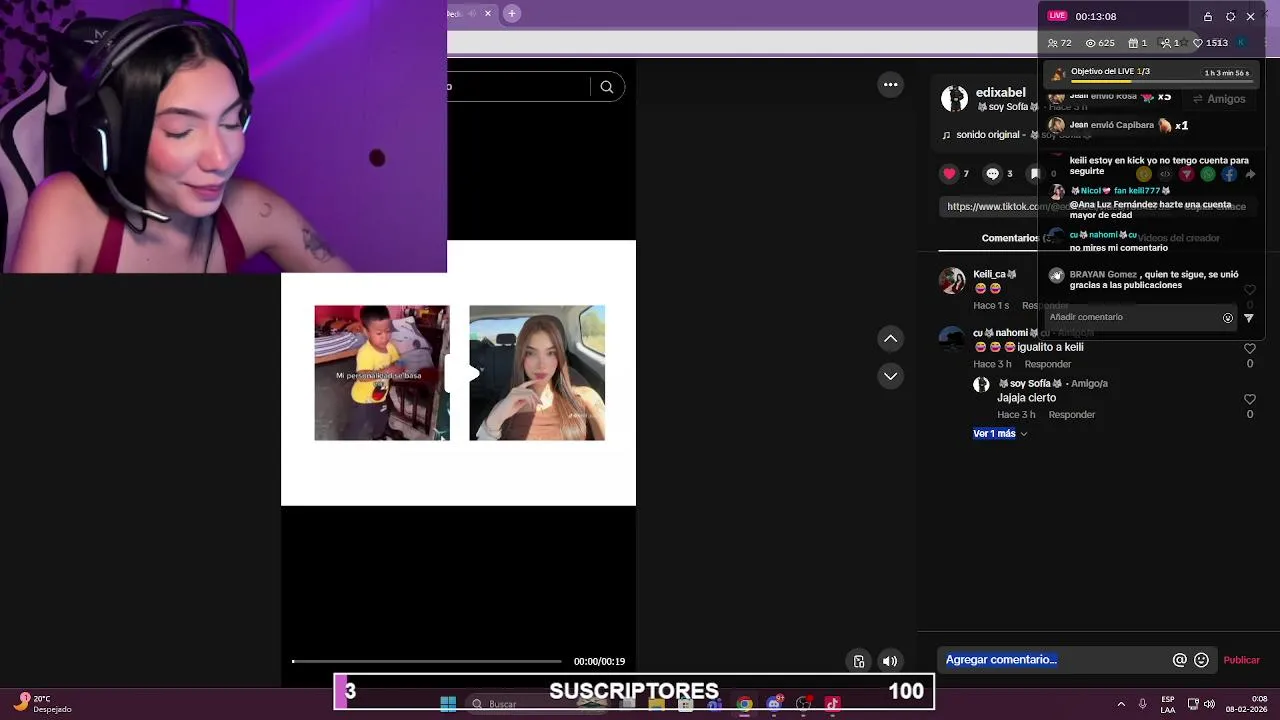The image size is (1280, 720).
Task: Open emoji picker in LIVE comment box
Action: [1228, 318]
